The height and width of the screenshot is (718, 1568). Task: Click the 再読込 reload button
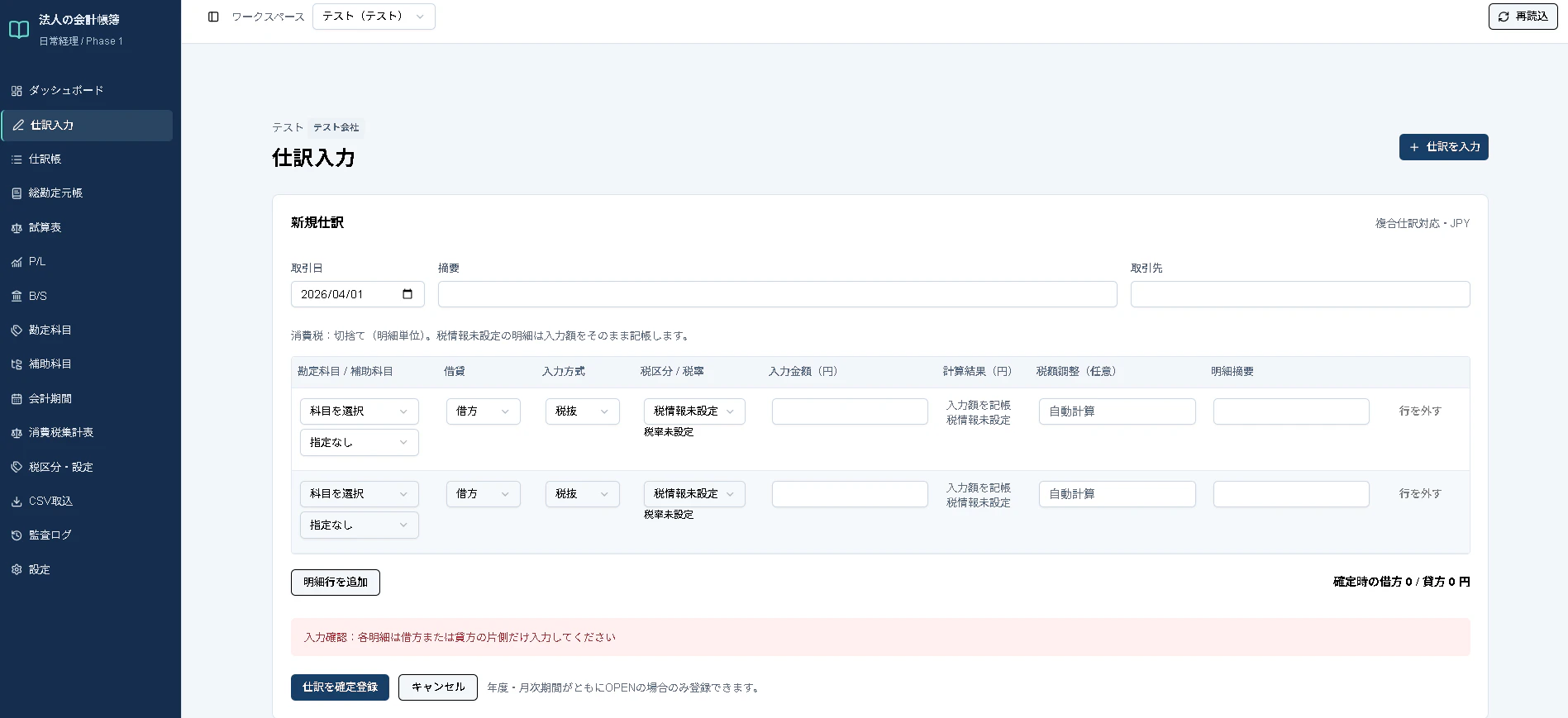click(1523, 17)
